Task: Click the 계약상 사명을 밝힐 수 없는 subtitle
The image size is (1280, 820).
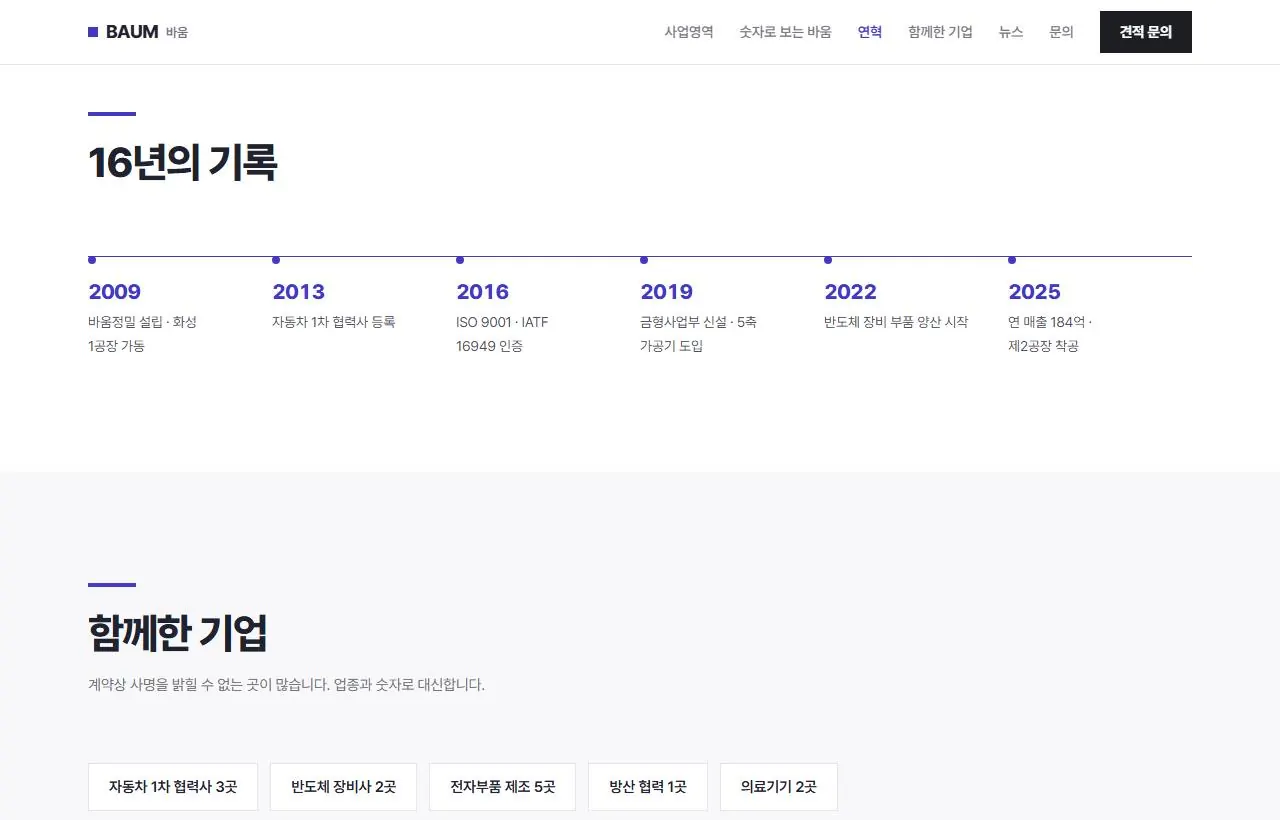Action: 286,685
